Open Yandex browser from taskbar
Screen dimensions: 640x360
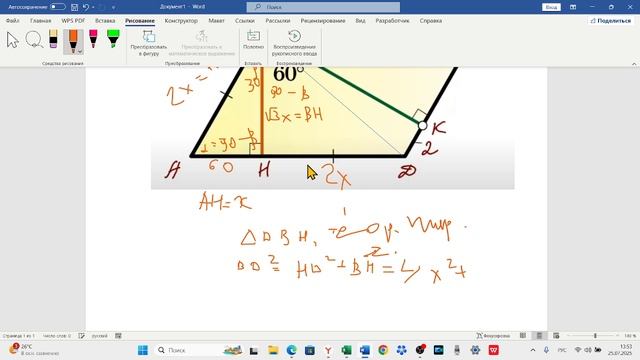(x=328, y=350)
